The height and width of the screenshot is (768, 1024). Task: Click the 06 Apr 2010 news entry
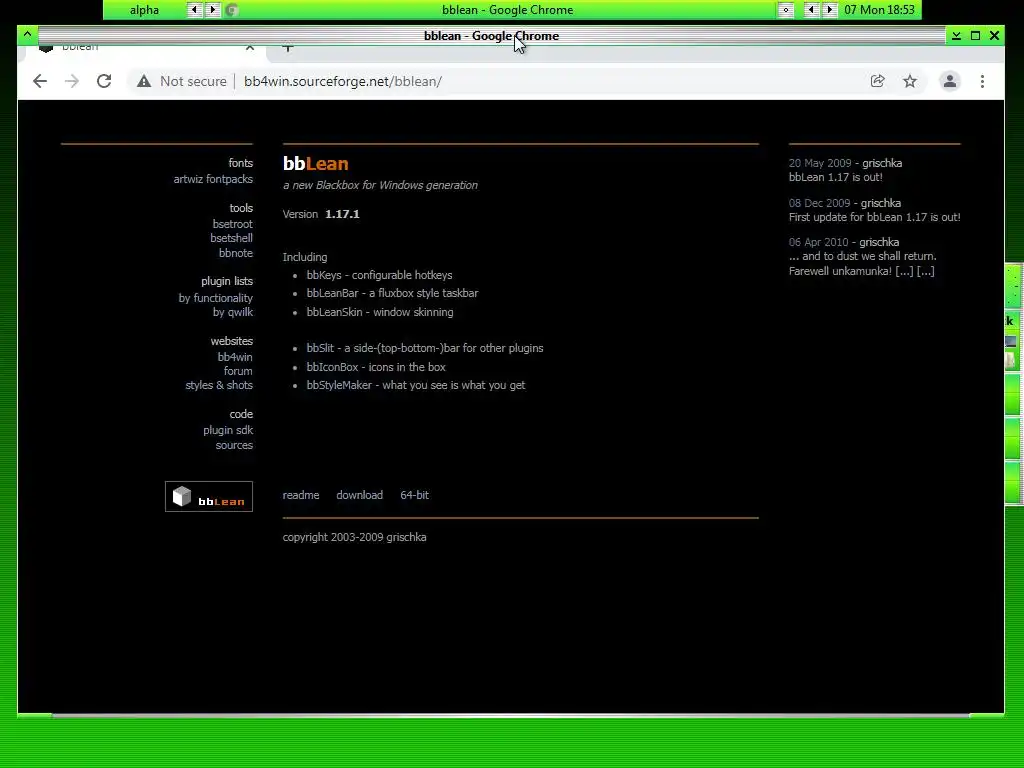pos(862,257)
